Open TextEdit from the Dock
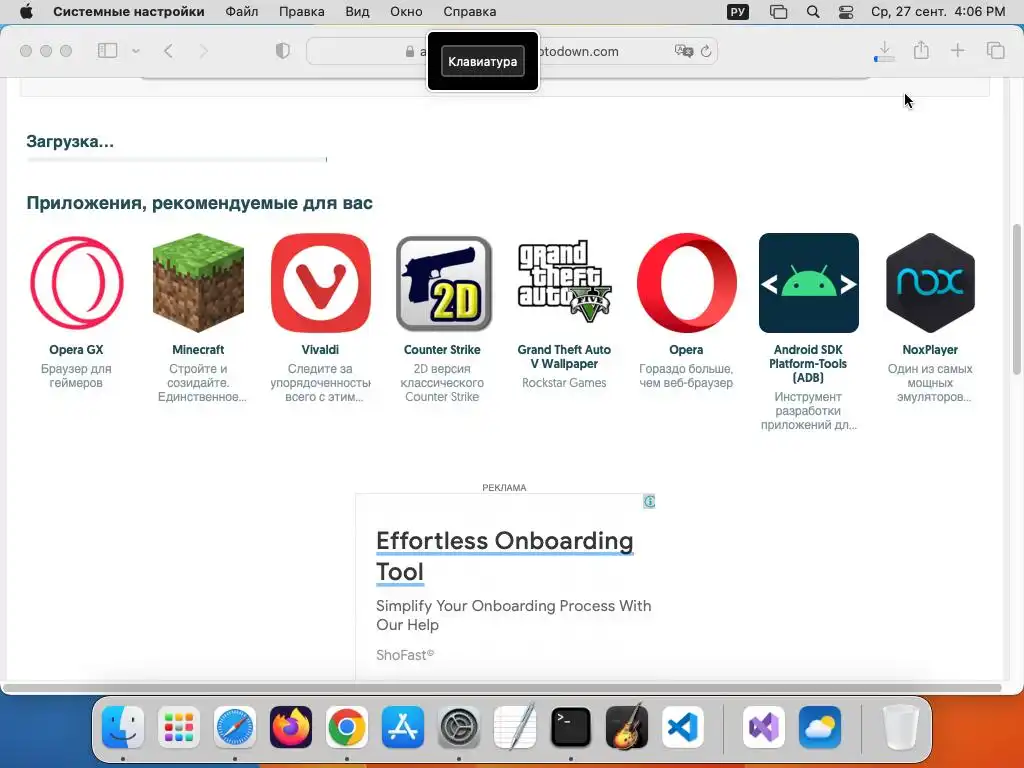 [515, 727]
